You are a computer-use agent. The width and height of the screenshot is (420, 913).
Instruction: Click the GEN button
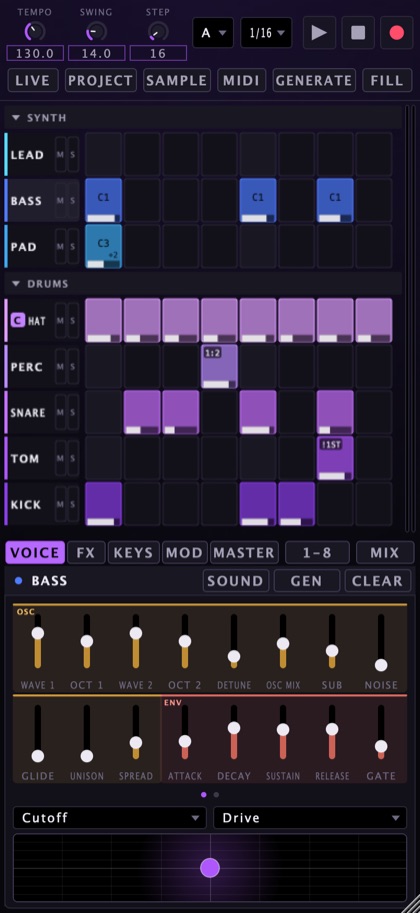tap(306, 581)
